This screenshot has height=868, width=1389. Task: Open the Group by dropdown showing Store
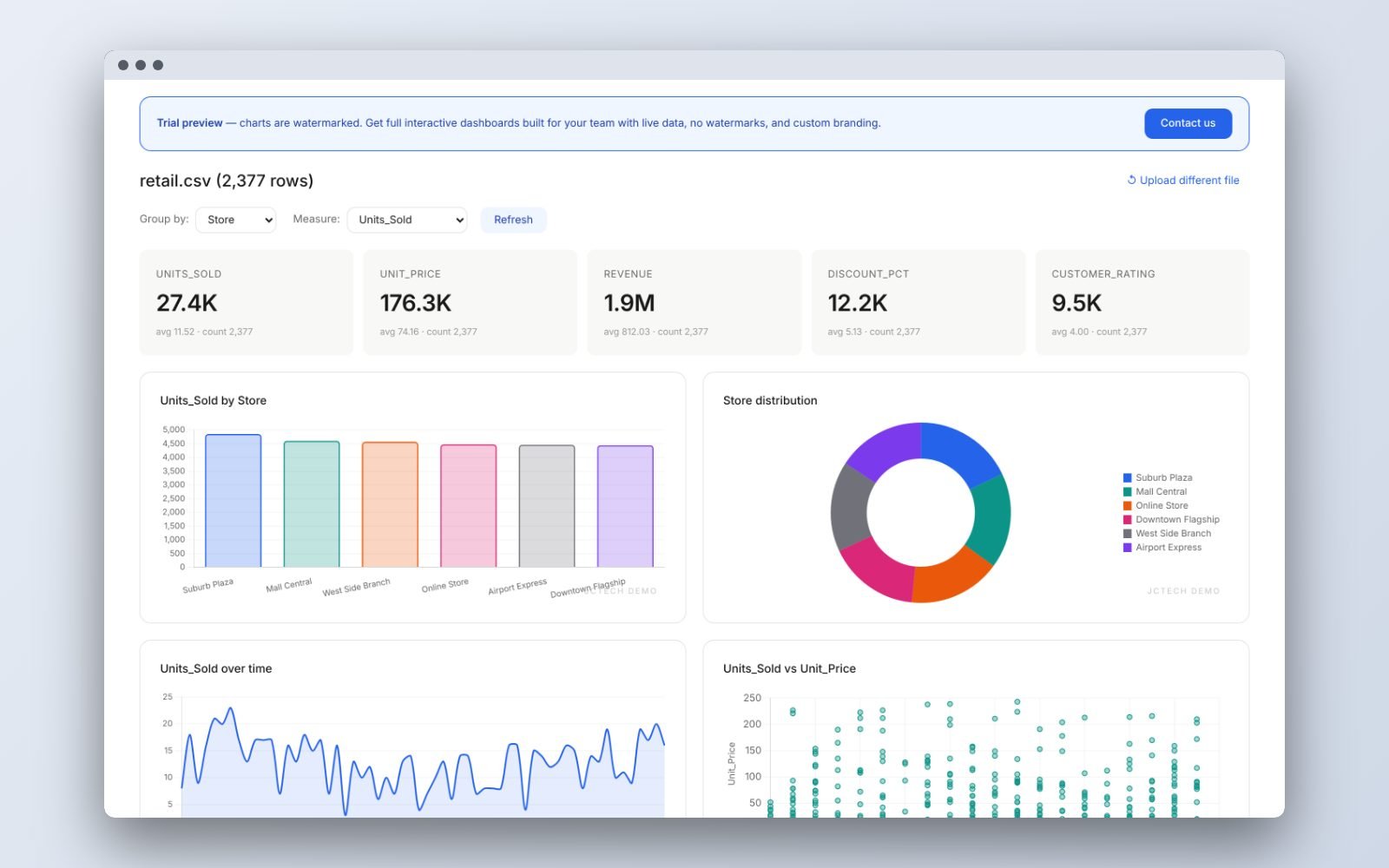pyautogui.click(x=236, y=220)
